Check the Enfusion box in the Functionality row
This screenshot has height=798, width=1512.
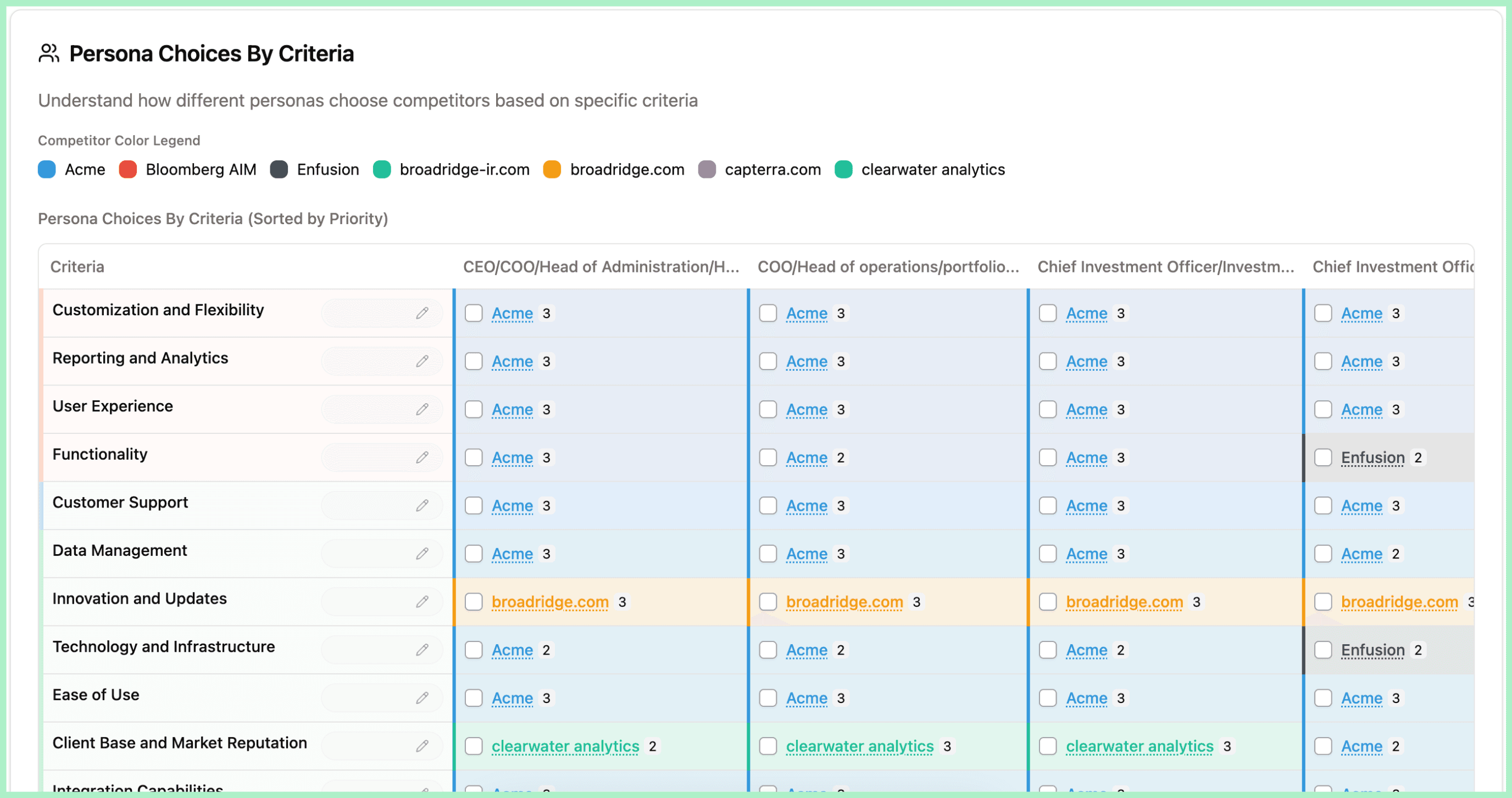click(1323, 457)
